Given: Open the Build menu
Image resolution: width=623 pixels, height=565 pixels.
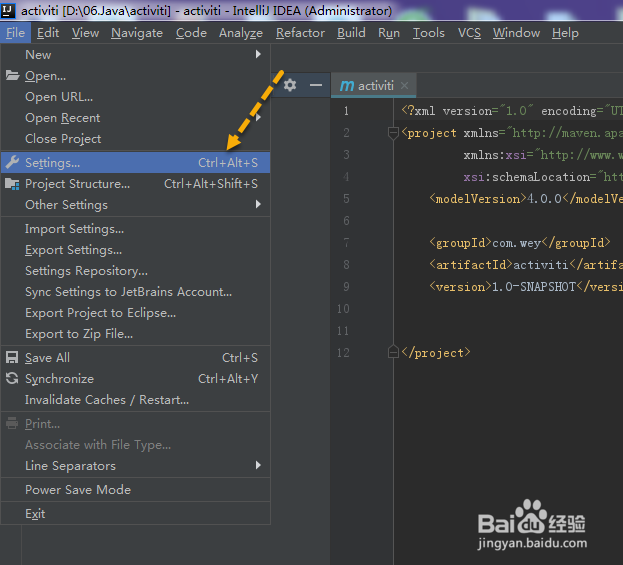Looking at the screenshot, I should click(351, 33).
